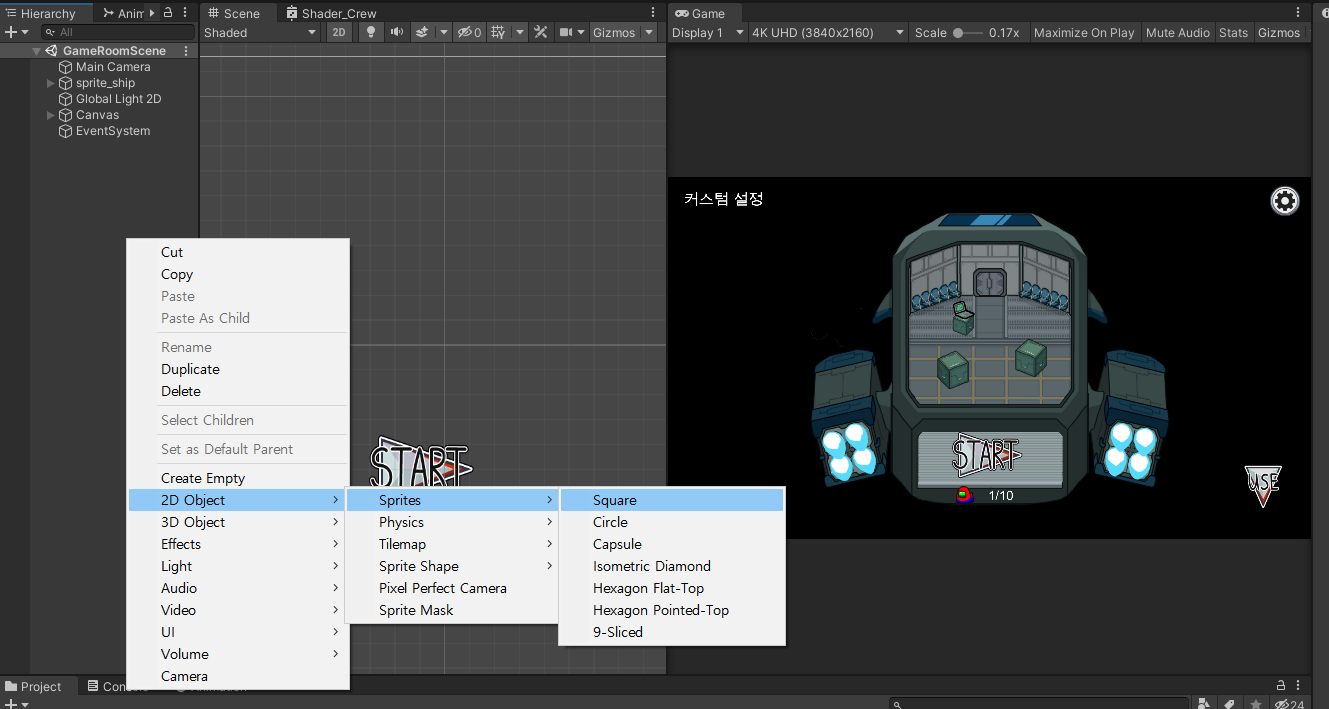Image resolution: width=1329 pixels, height=709 pixels.
Task: Choose Create Empty in context menu
Action: (203, 478)
